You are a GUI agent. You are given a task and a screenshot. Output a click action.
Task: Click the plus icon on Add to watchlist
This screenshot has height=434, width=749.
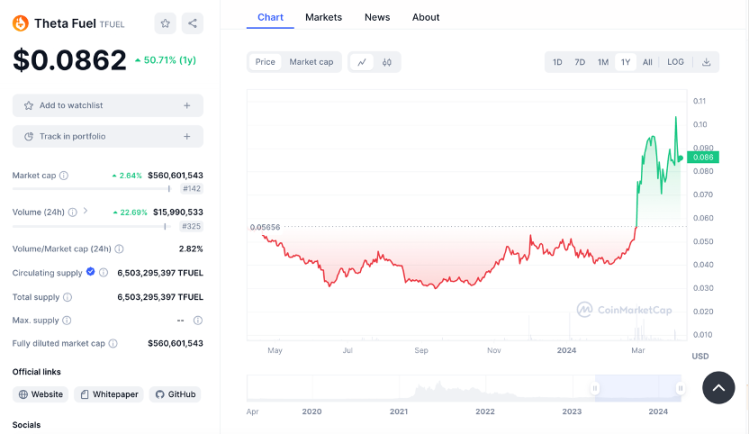click(x=187, y=106)
